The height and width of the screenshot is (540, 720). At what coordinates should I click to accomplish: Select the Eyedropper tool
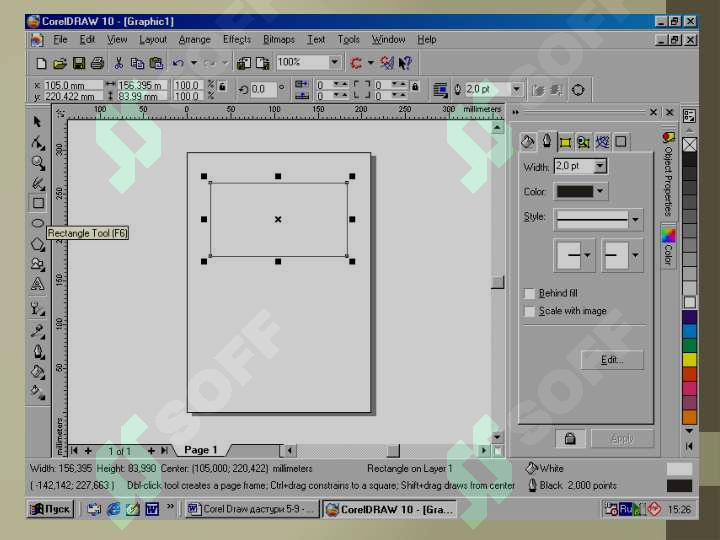click(38, 331)
